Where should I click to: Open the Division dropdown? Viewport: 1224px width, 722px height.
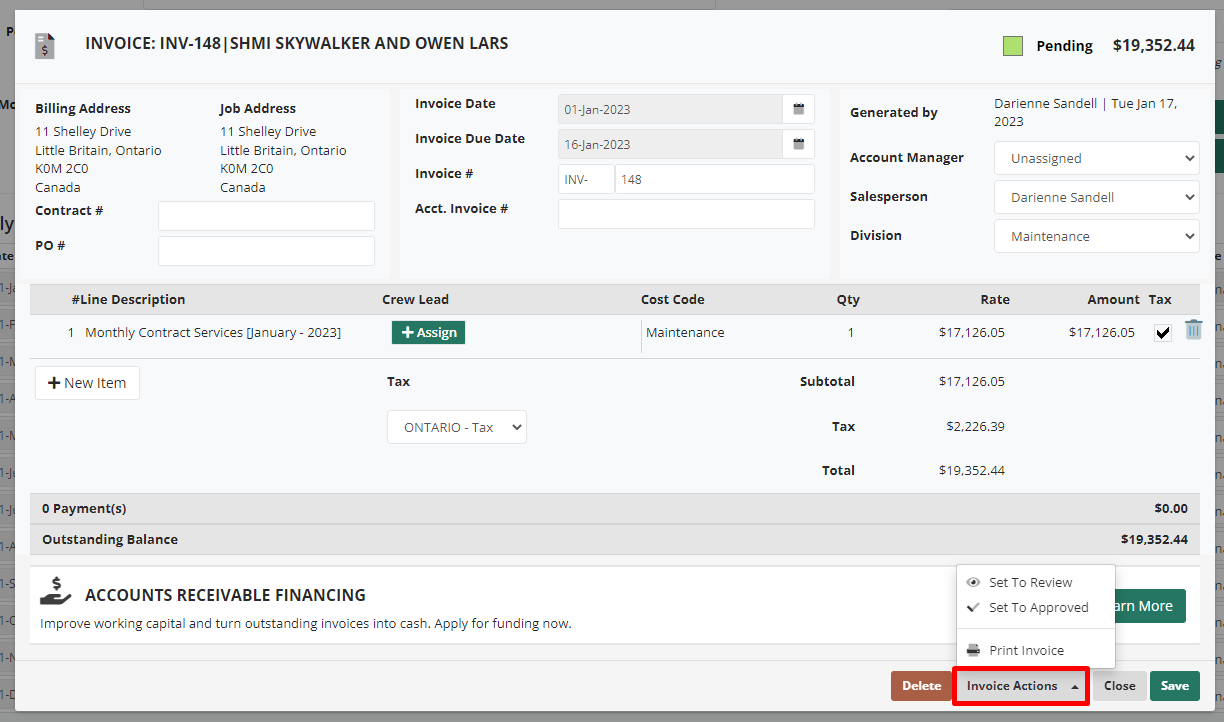click(x=1097, y=236)
